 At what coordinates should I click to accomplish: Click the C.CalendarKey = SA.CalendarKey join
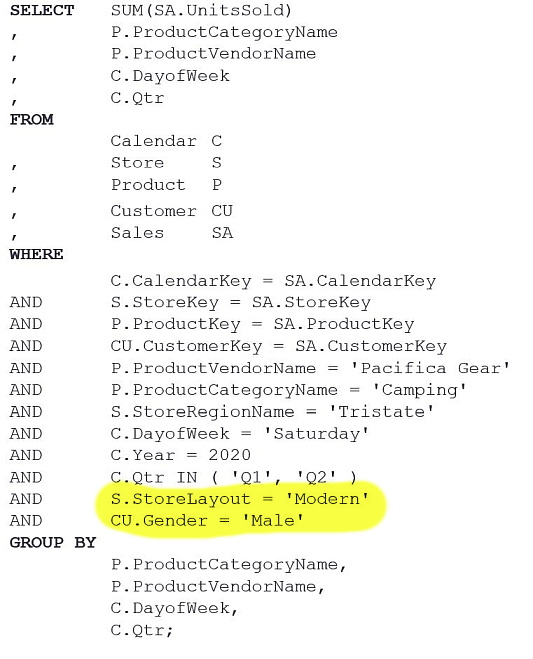[x=273, y=281]
